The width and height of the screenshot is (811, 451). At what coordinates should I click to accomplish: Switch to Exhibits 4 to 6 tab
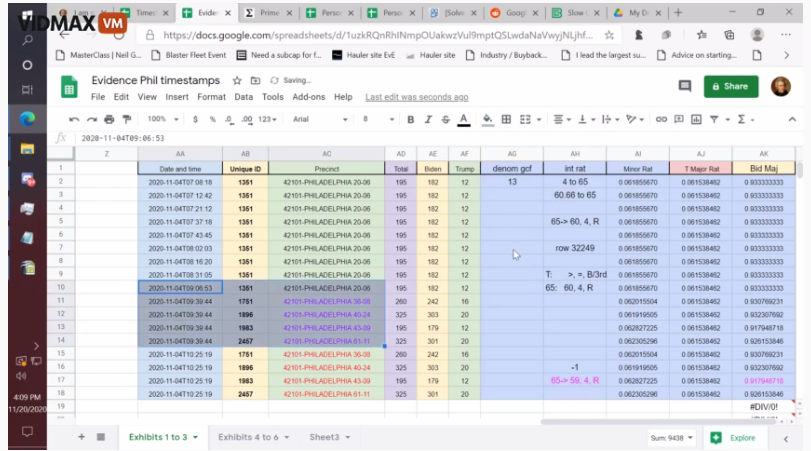[253, 438]
